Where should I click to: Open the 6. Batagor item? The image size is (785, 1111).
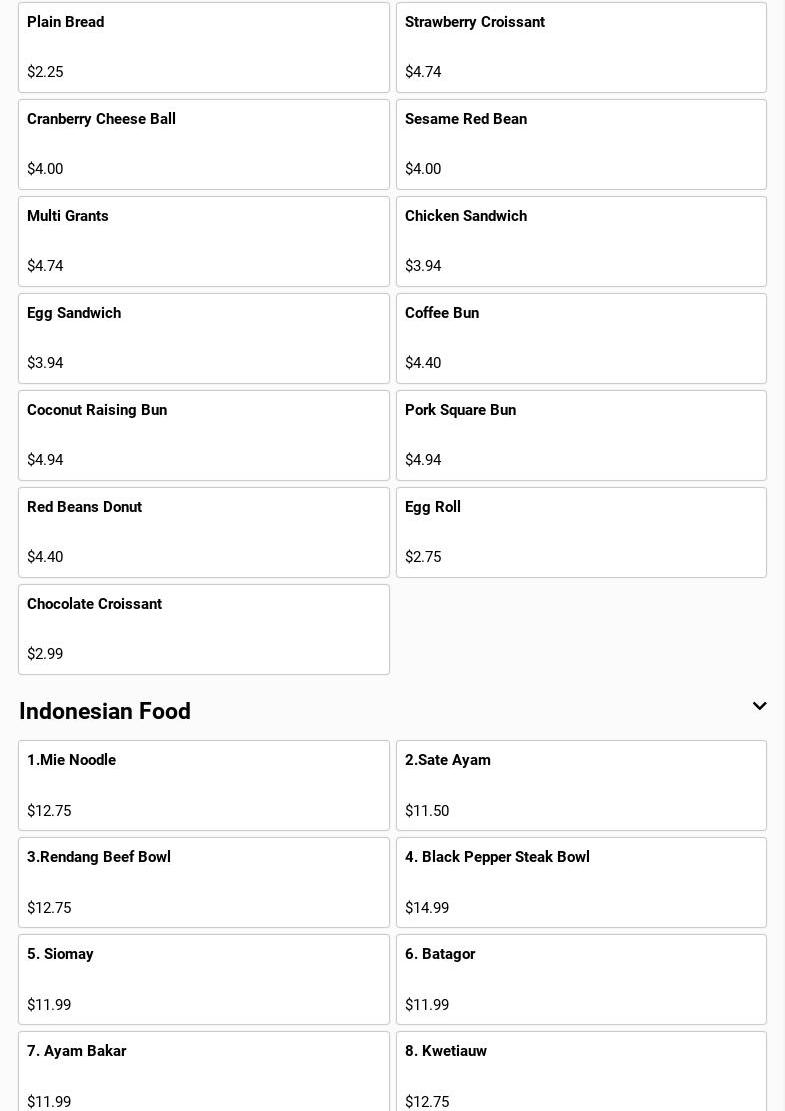581,979
